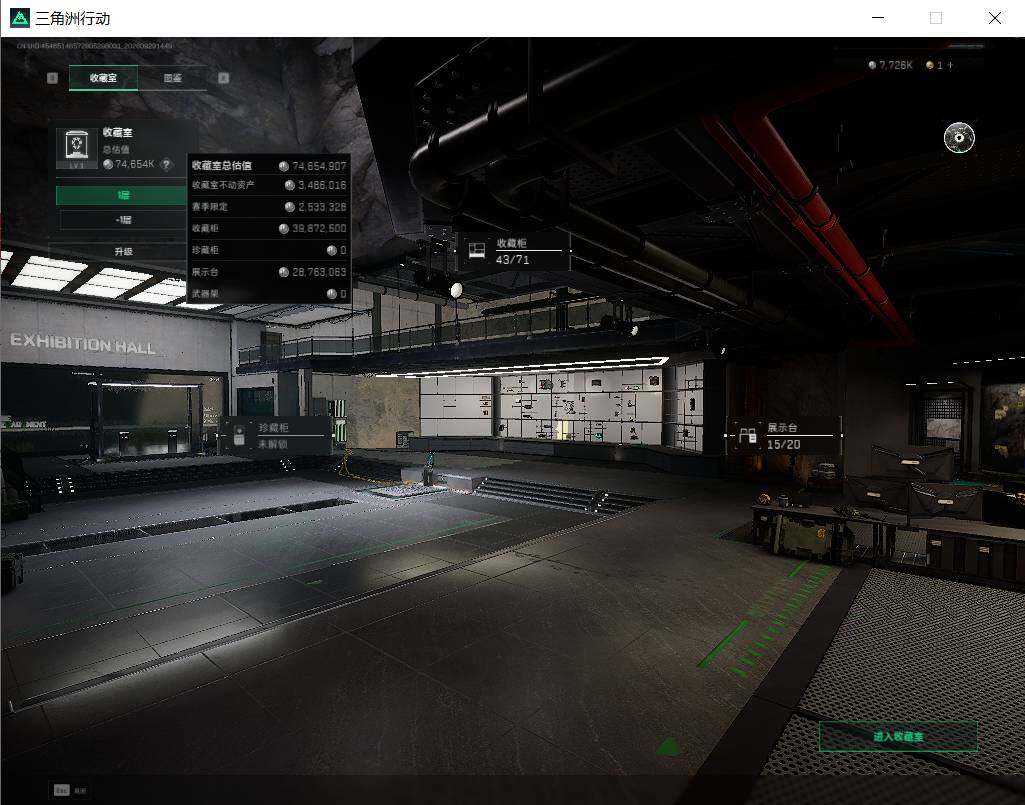This screenshot has width=1025, height=805.
Task: Click the gold coin currency icon
Action: pyautogui.click(x=930, y=65)
